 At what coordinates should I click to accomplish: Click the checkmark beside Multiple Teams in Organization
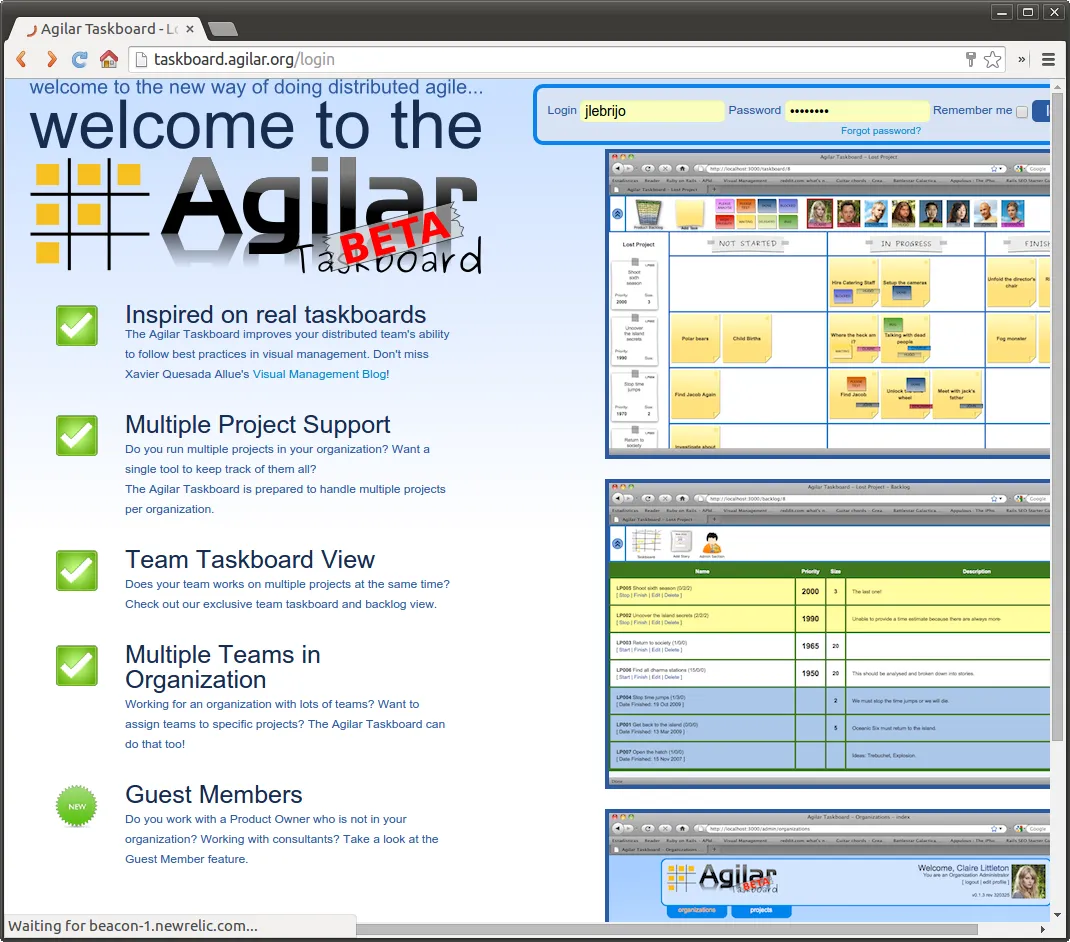tap(76, 665)
